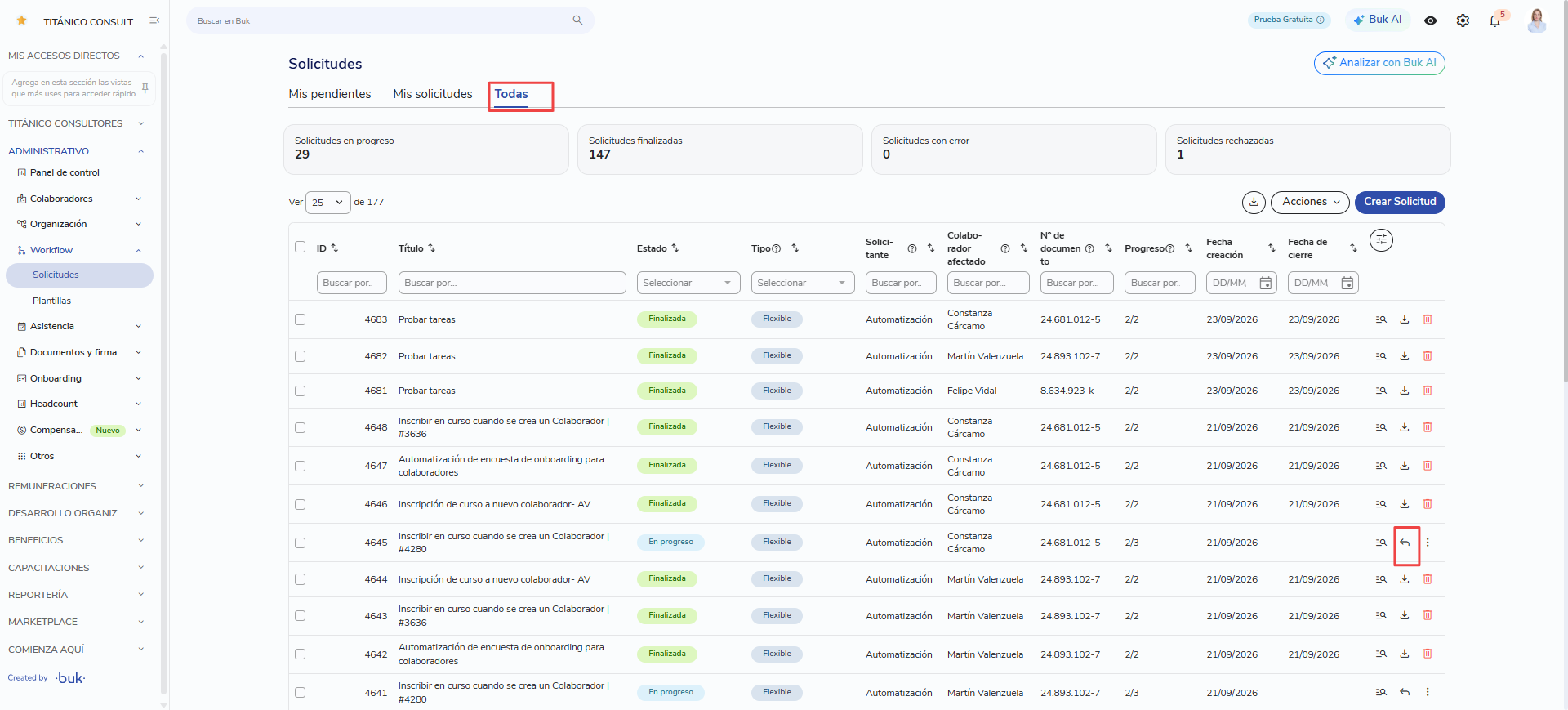Screen dimensions: 1568x710
Task: Open the Estado filter dropdown
Action: click(x=688, y=283)
